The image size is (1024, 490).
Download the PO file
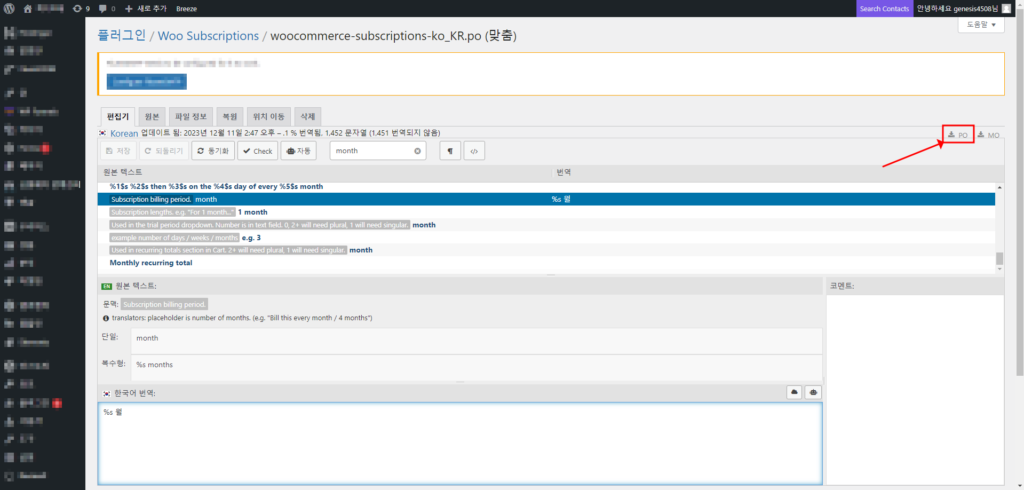coord(958,135)
